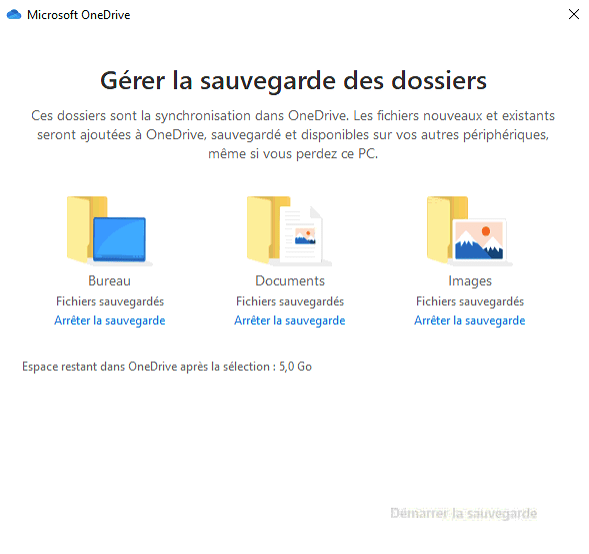Select the Bureau folder icon
Screen dimensions: 589x554
coord(109,230)
